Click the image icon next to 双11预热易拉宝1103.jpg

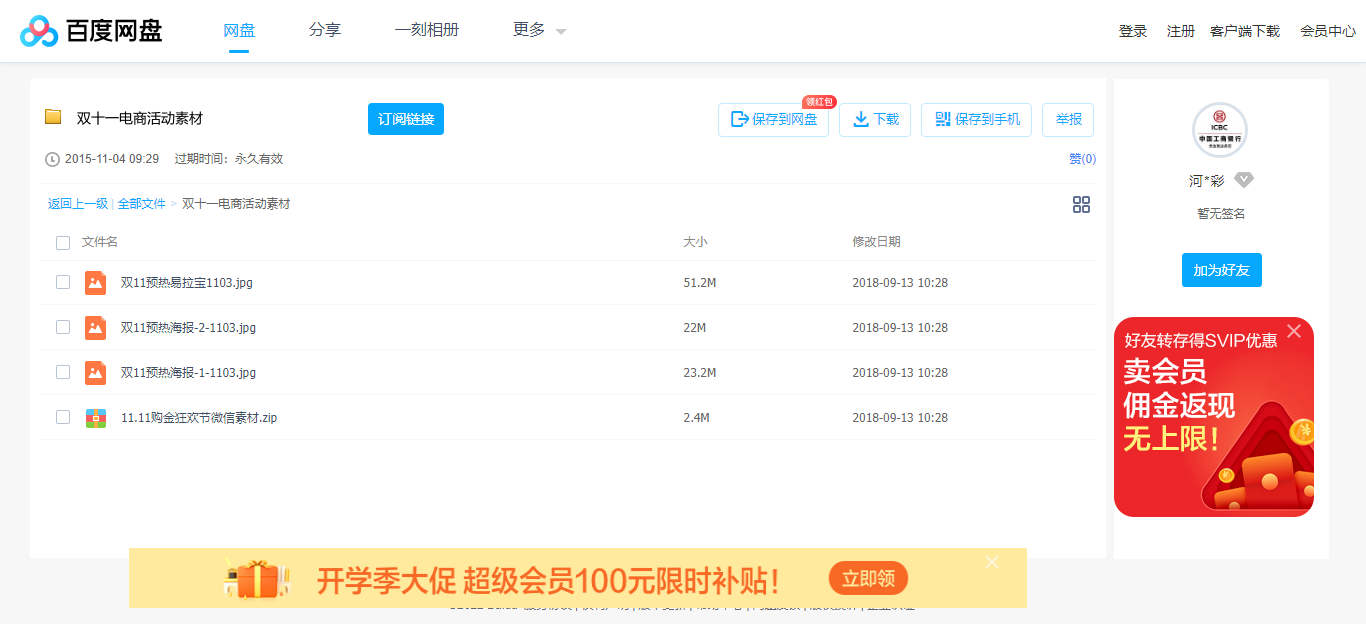[95, 282]
